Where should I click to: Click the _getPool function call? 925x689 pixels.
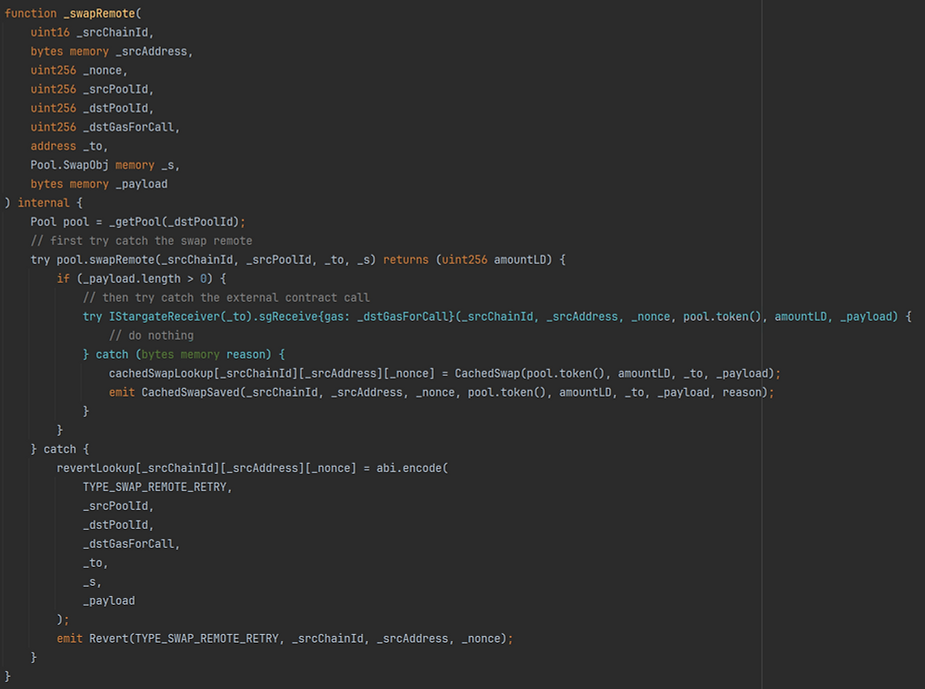(135, 222)
